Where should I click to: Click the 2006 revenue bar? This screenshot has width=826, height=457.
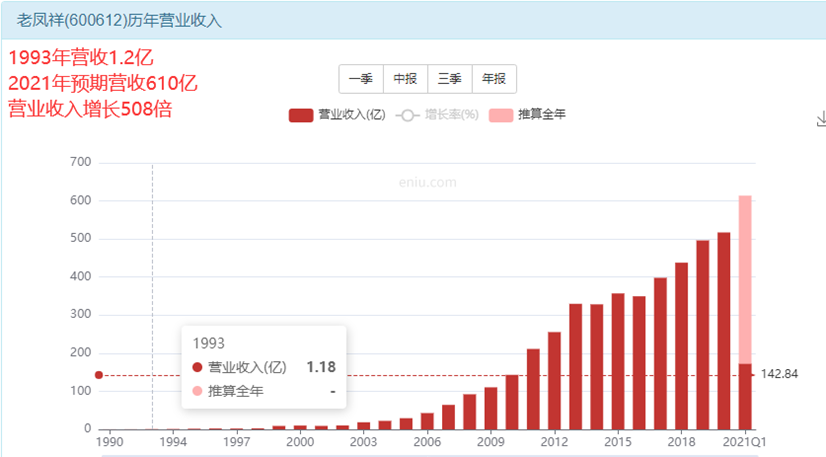click(427, 421)
